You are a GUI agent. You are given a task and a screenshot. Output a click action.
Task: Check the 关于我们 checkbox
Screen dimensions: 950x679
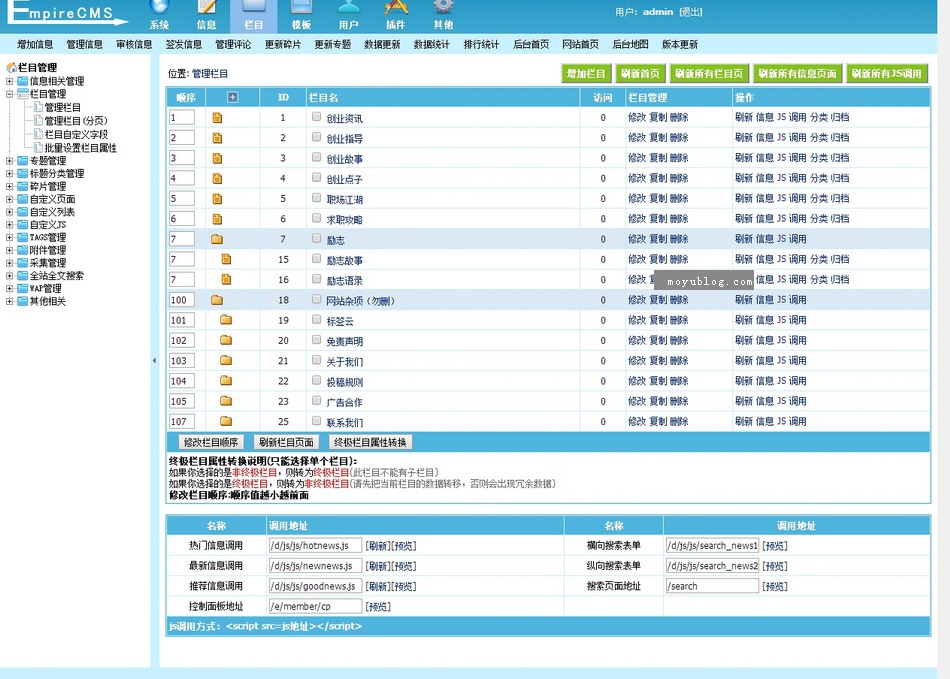[316, 360]
